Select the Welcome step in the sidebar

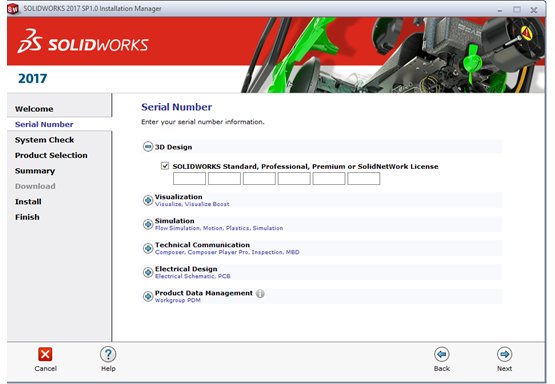(x=34, y=109)
